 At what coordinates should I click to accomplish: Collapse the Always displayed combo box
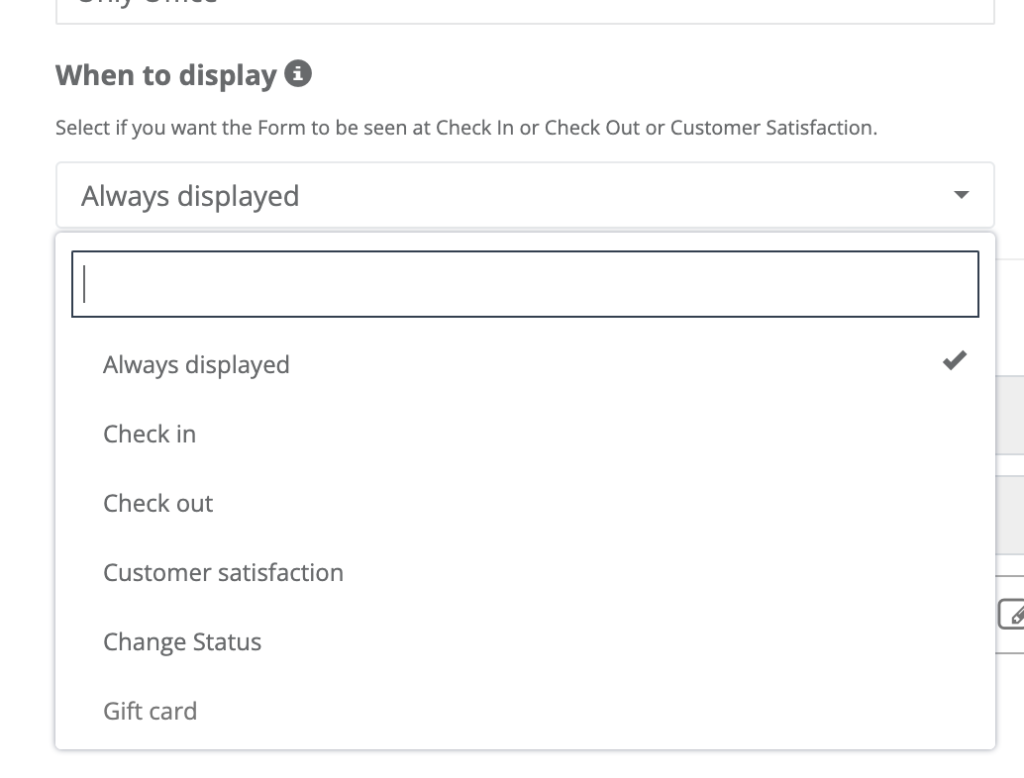(525, 195)
